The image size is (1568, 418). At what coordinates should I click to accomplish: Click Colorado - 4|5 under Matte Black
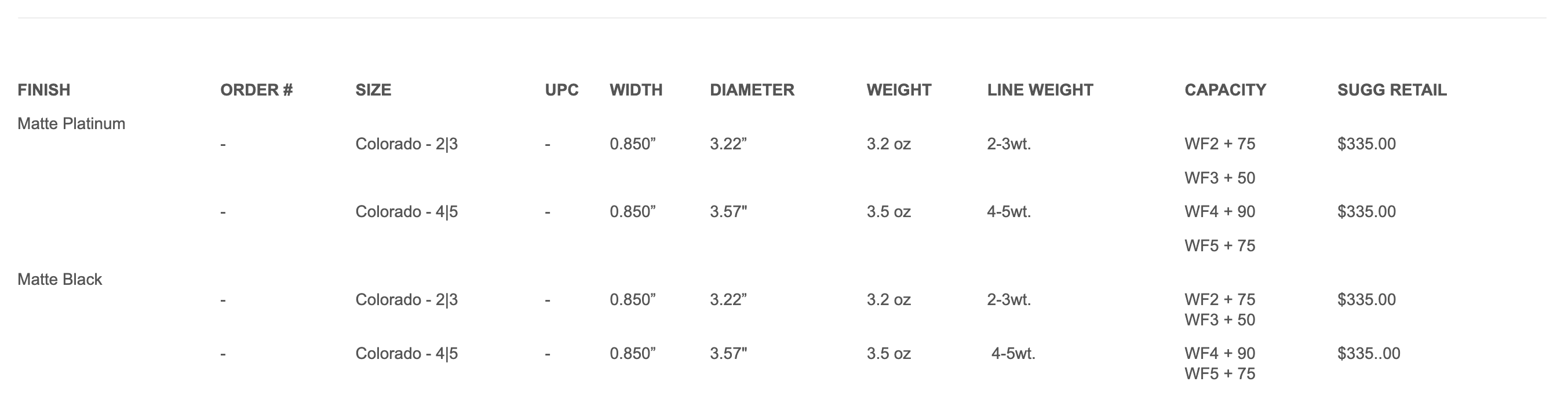coord(407,354)
